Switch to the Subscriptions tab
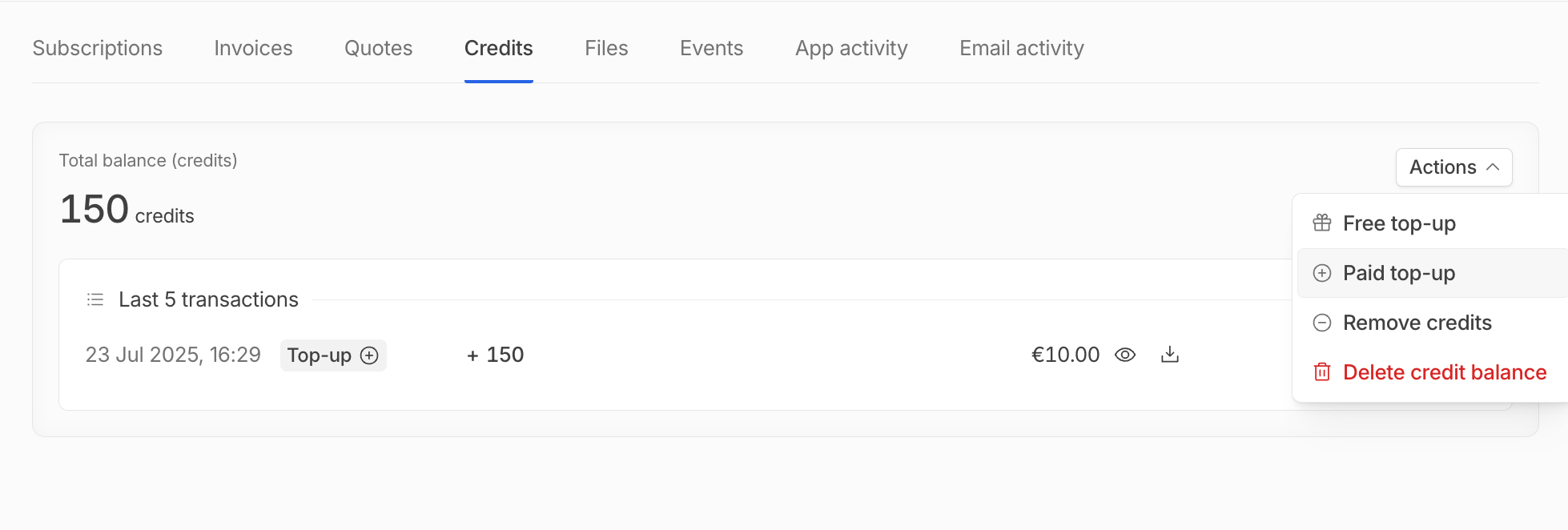Image resolution: width=1568 pixels, height=530 pixels. pos(98,48)
